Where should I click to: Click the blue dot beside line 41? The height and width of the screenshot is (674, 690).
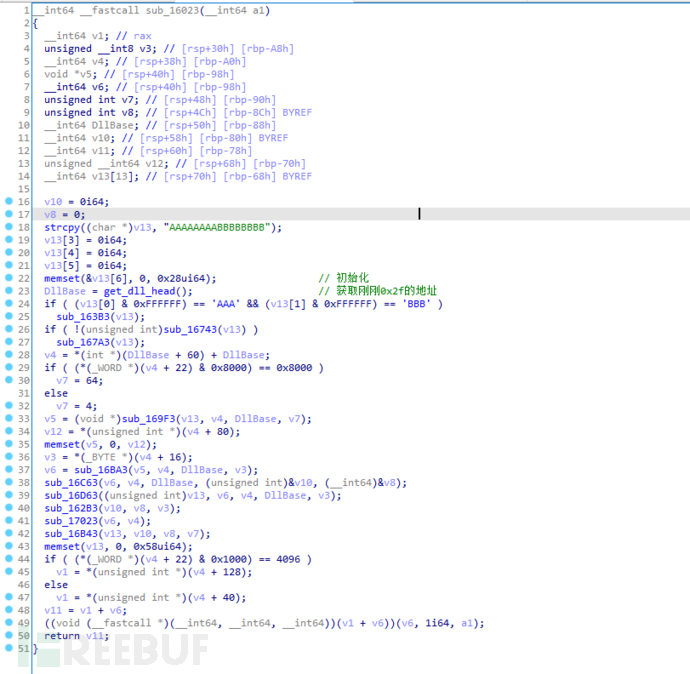(x=9, y=520)
